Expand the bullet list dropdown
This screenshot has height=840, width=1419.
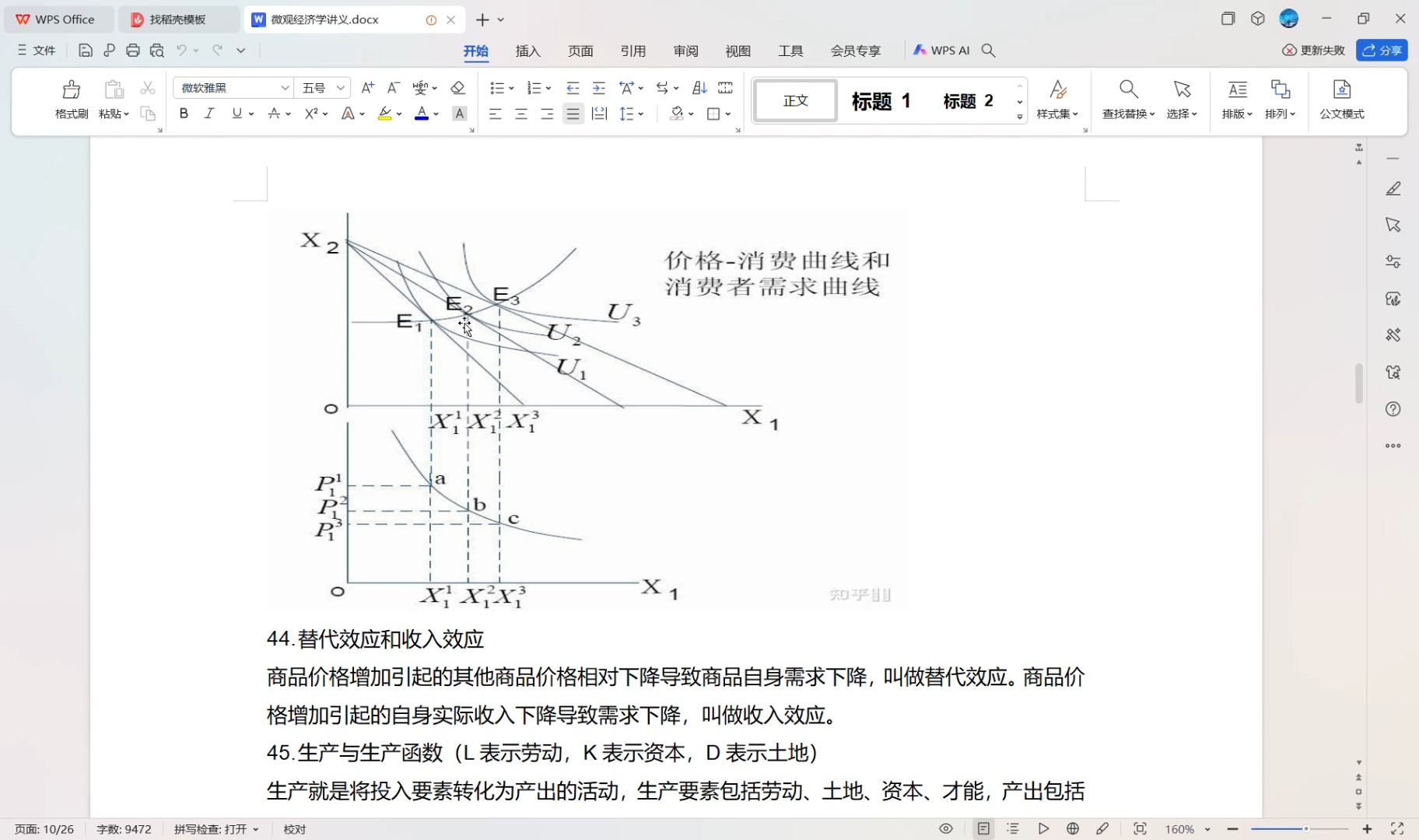pos(511,88)
